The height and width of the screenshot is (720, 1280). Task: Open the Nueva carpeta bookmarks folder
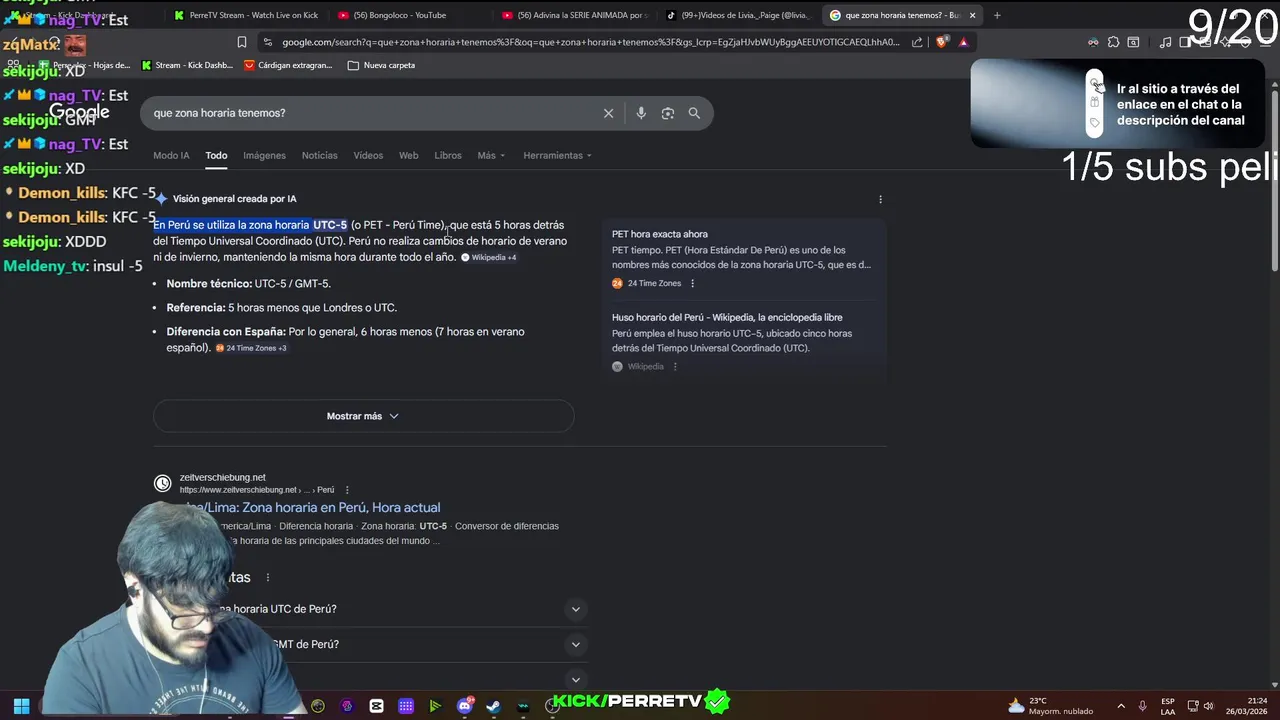(x=381, y=65)
